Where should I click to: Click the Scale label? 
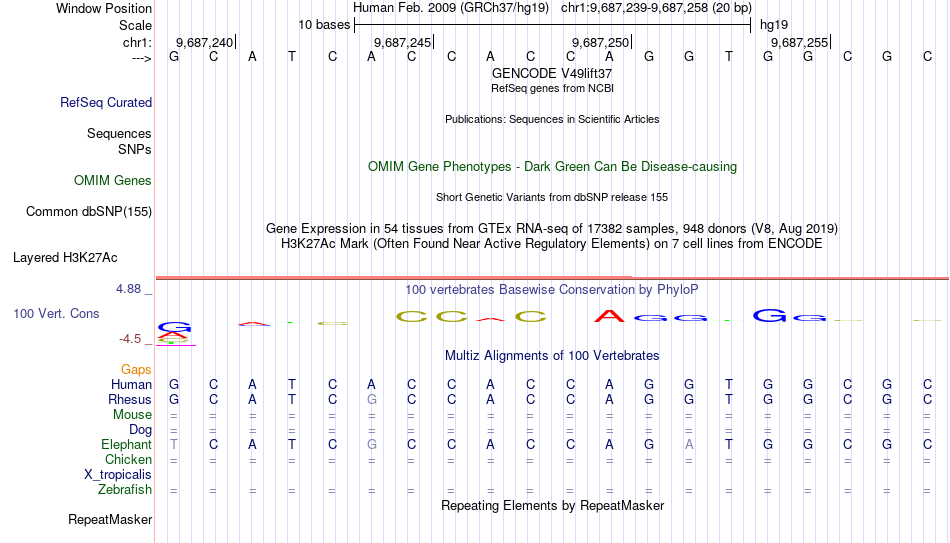tap(136, 25)
